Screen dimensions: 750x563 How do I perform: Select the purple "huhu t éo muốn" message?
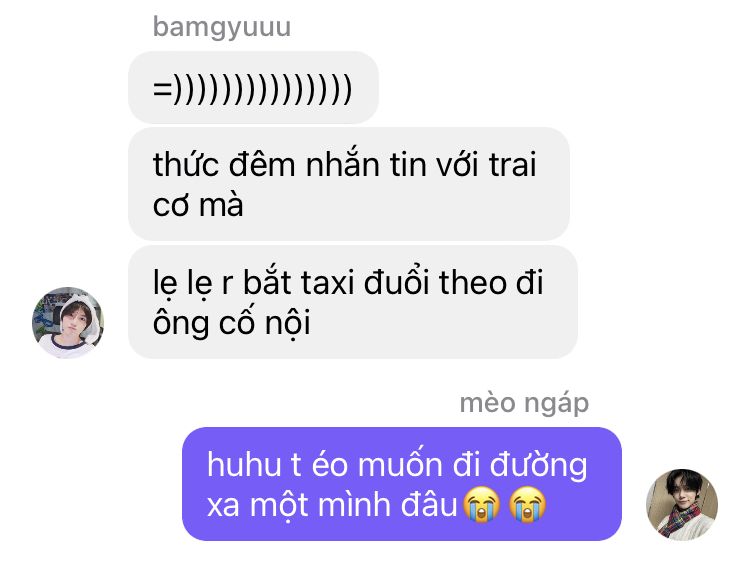pyautogui.click(x=402, y=484)
